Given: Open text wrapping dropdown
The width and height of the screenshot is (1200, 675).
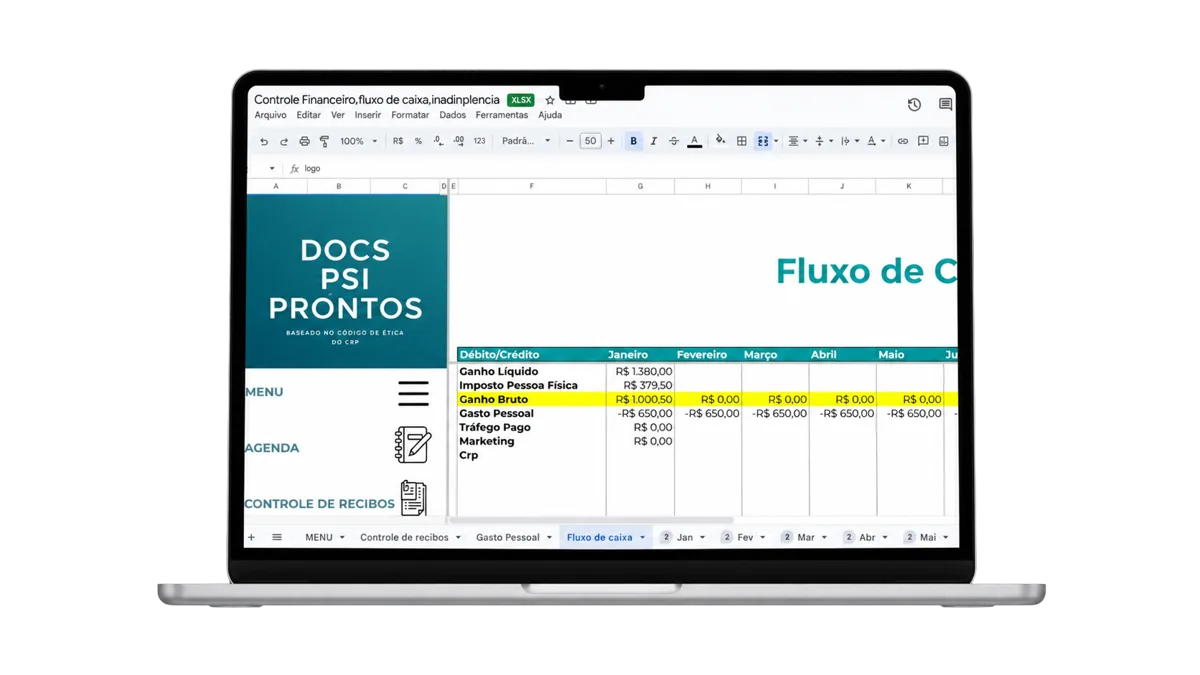Looking at the screenshot, I should coord(849,142).
